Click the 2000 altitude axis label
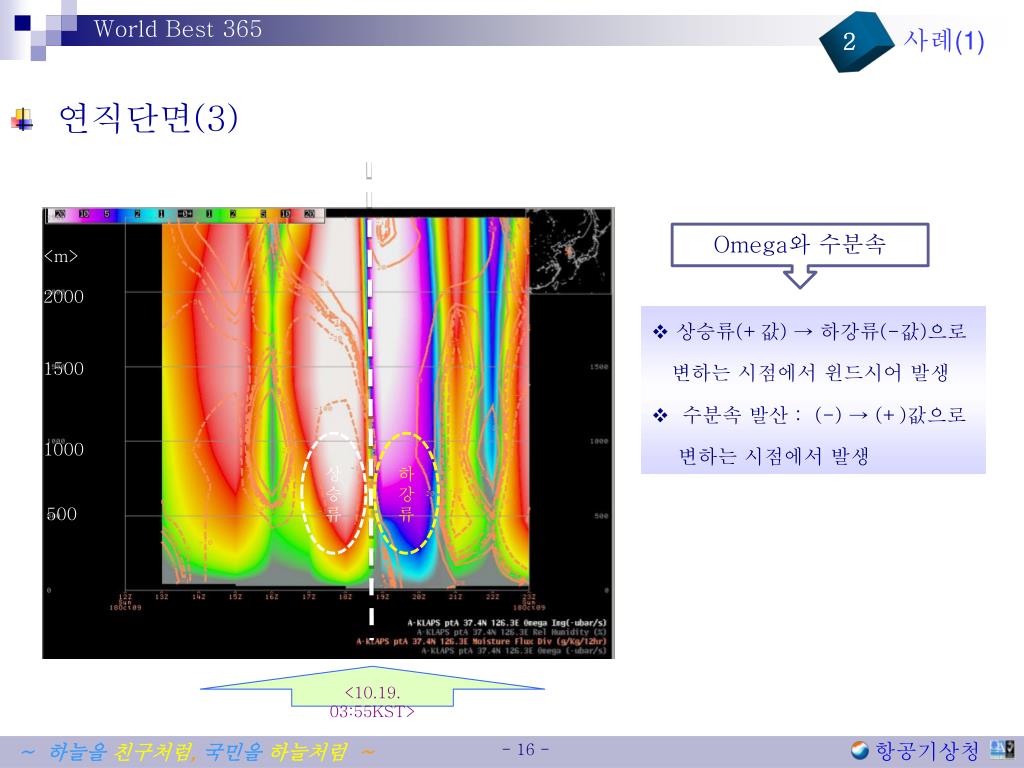Image resolution: width=1024 pixels, height=768 pixels. [63, 296]
